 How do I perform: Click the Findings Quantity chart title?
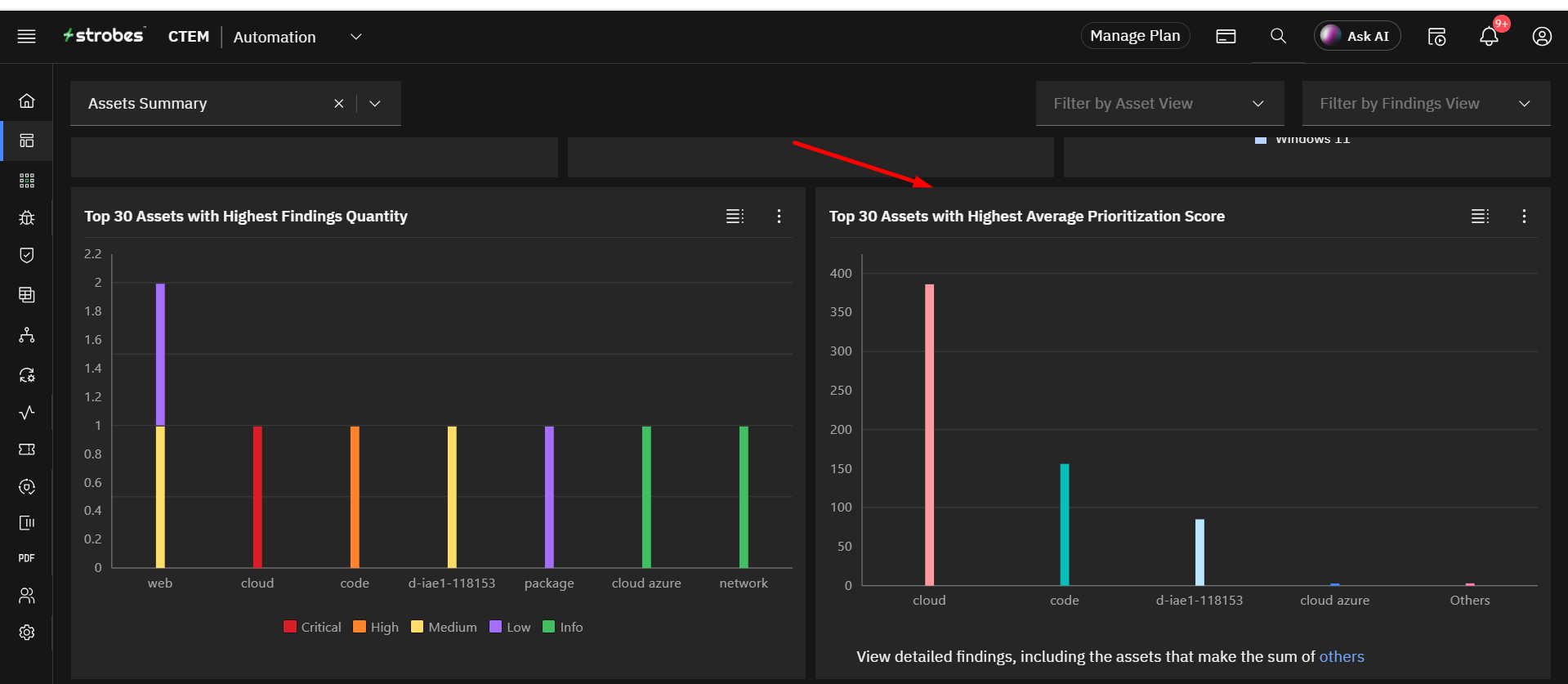(x=246, y=216)
